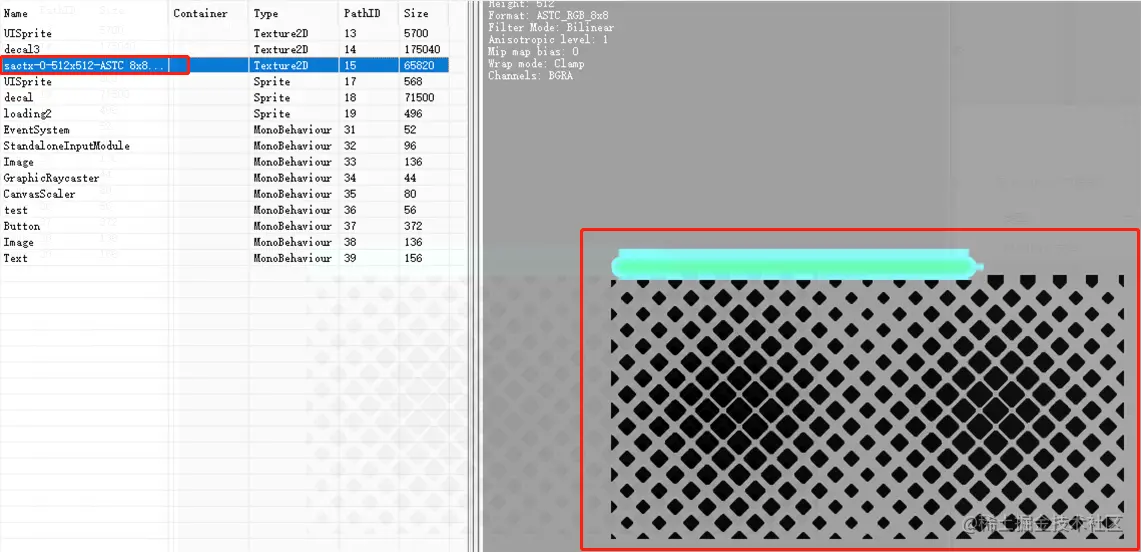The height and width of the screenshot is (552, 1141).
Task: Click the size value 496 of loading2
Action: pos(413,113)
